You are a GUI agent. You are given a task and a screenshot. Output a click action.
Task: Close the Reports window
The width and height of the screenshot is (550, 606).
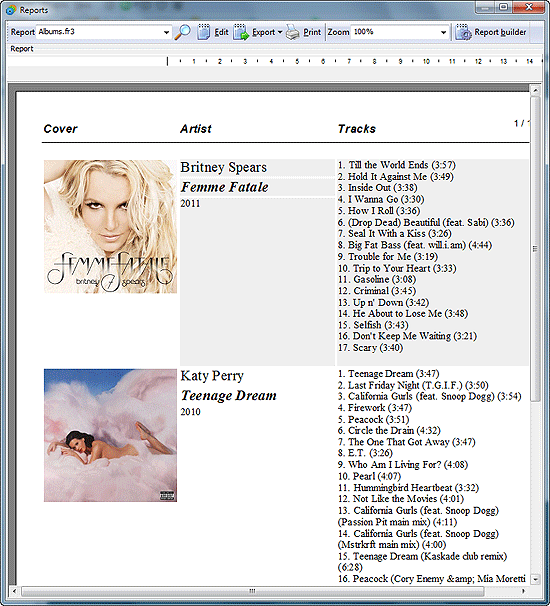click(x=529, y=7)
